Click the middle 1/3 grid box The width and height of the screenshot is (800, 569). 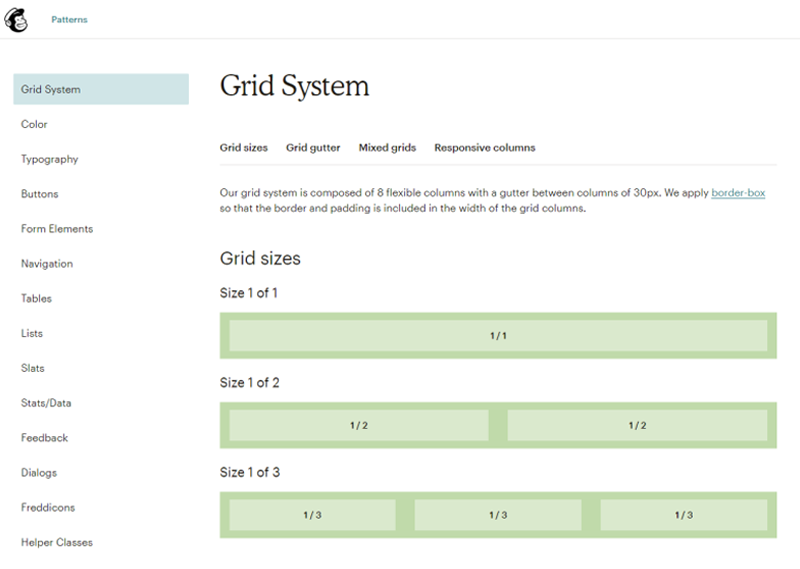click(x=498, y=515)
